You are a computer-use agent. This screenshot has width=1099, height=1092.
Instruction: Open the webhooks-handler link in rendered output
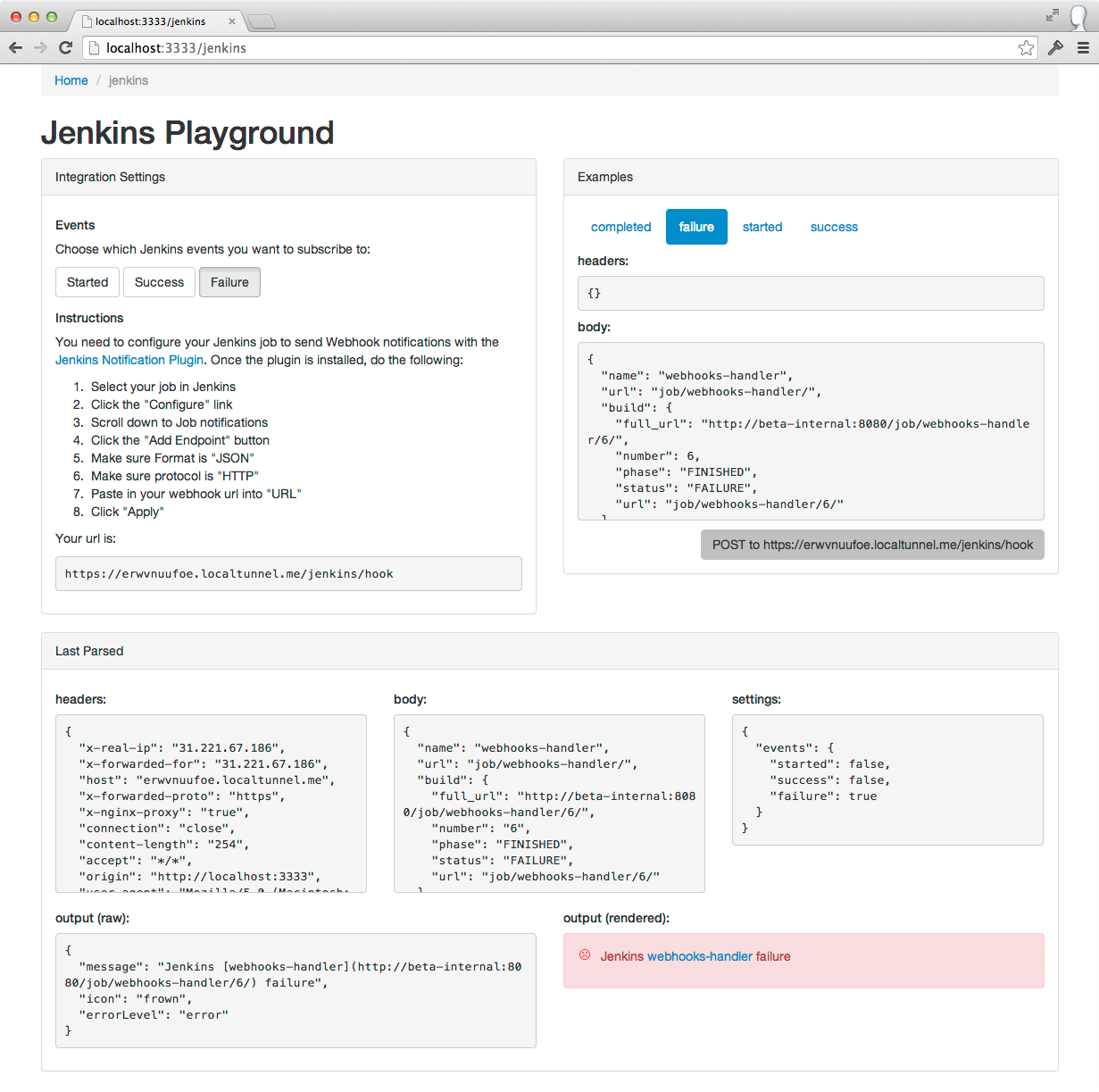pyautogui.click(x=700, y=956)
